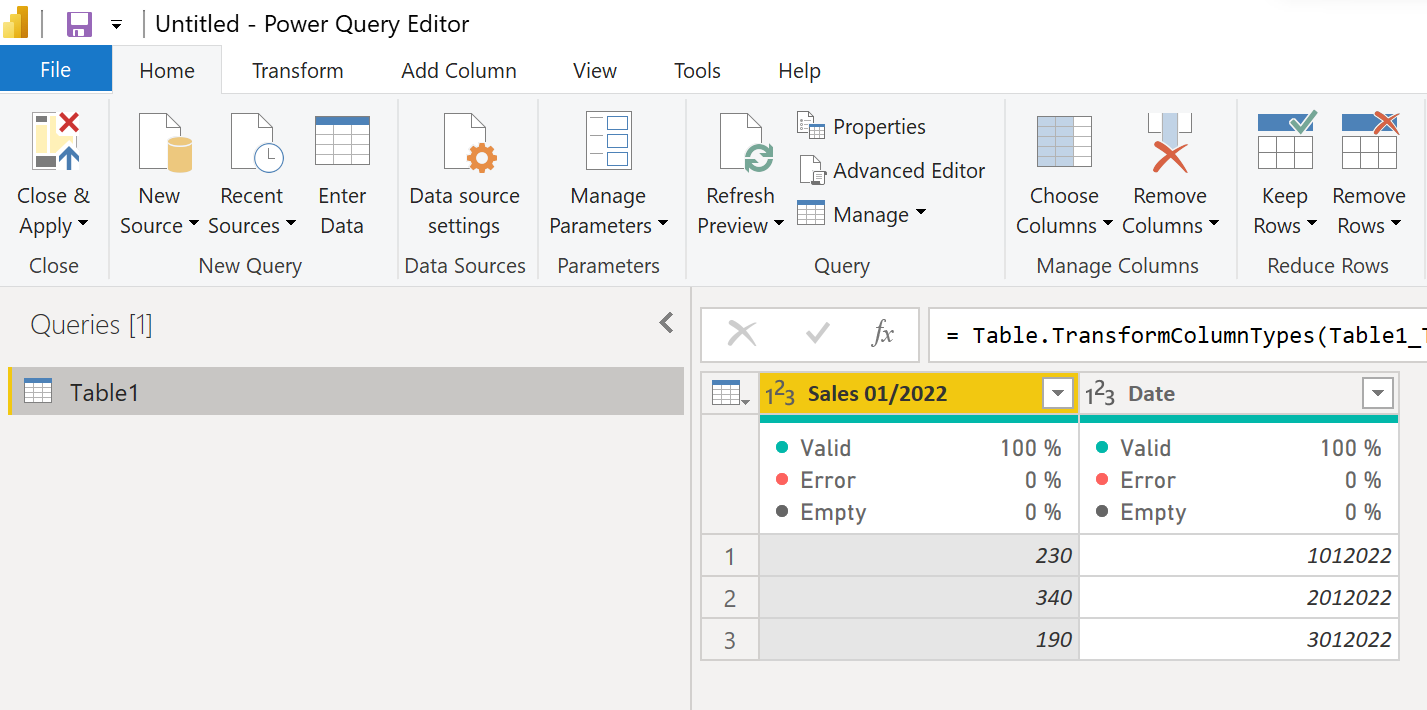Open the filter dropdown for Date column

1377,394
